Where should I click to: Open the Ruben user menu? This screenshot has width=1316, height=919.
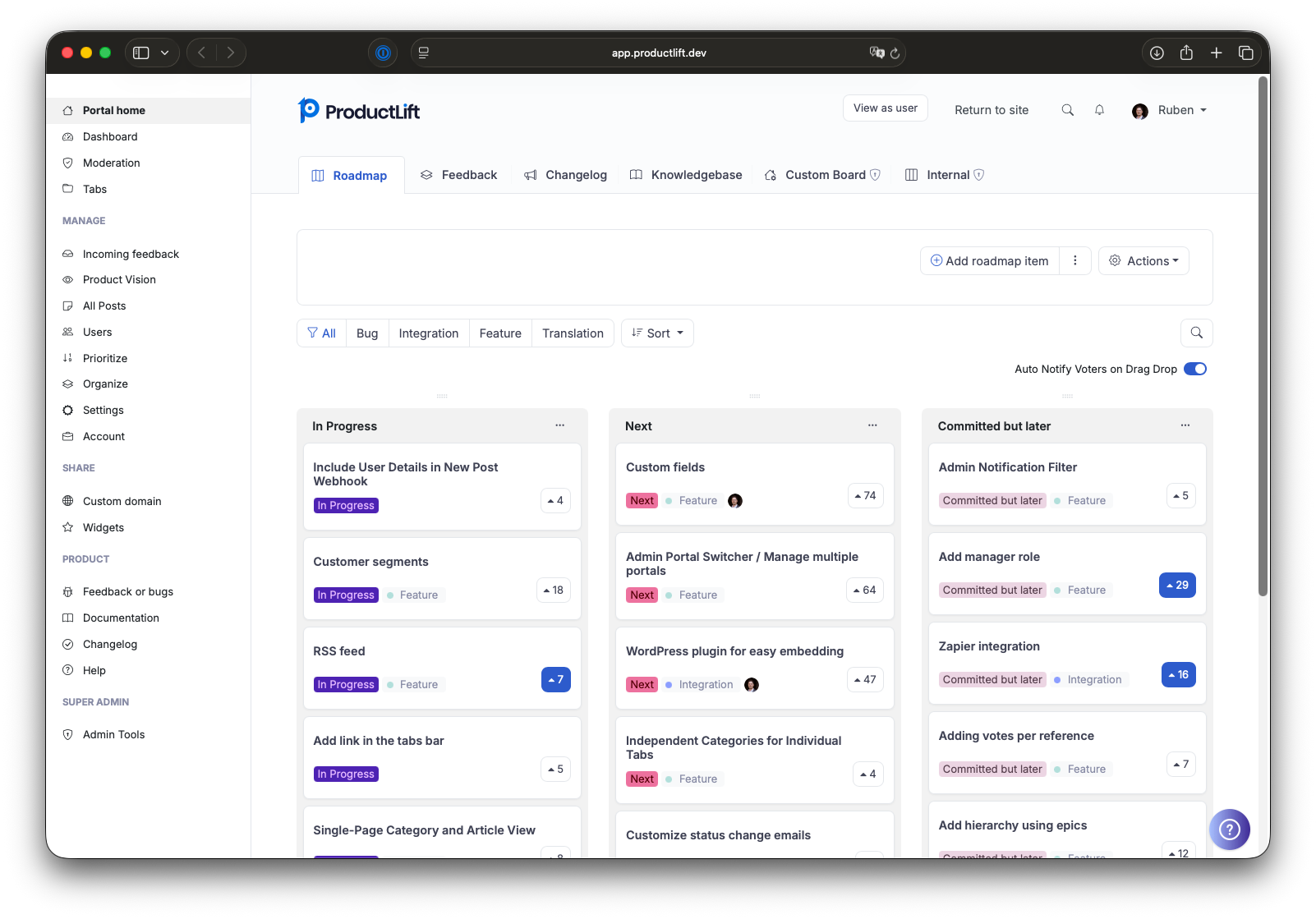click(1169, 110)
